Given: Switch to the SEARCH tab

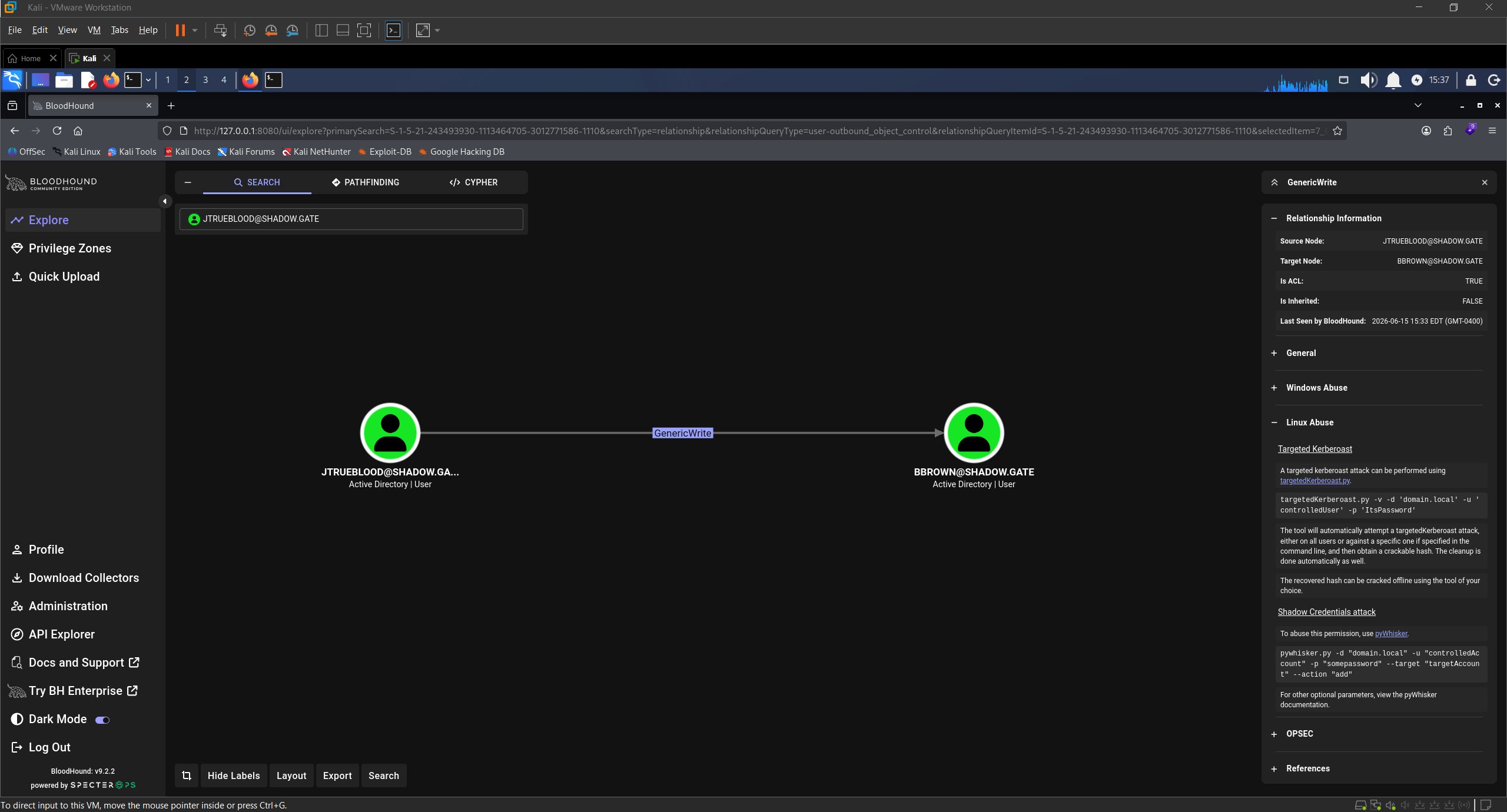Looking at the screenshot, I should pos(257,182).
